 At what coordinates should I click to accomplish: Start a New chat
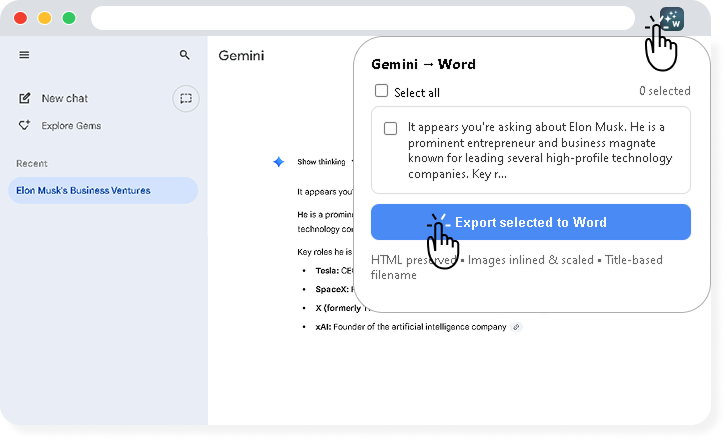tap(64, 98)
